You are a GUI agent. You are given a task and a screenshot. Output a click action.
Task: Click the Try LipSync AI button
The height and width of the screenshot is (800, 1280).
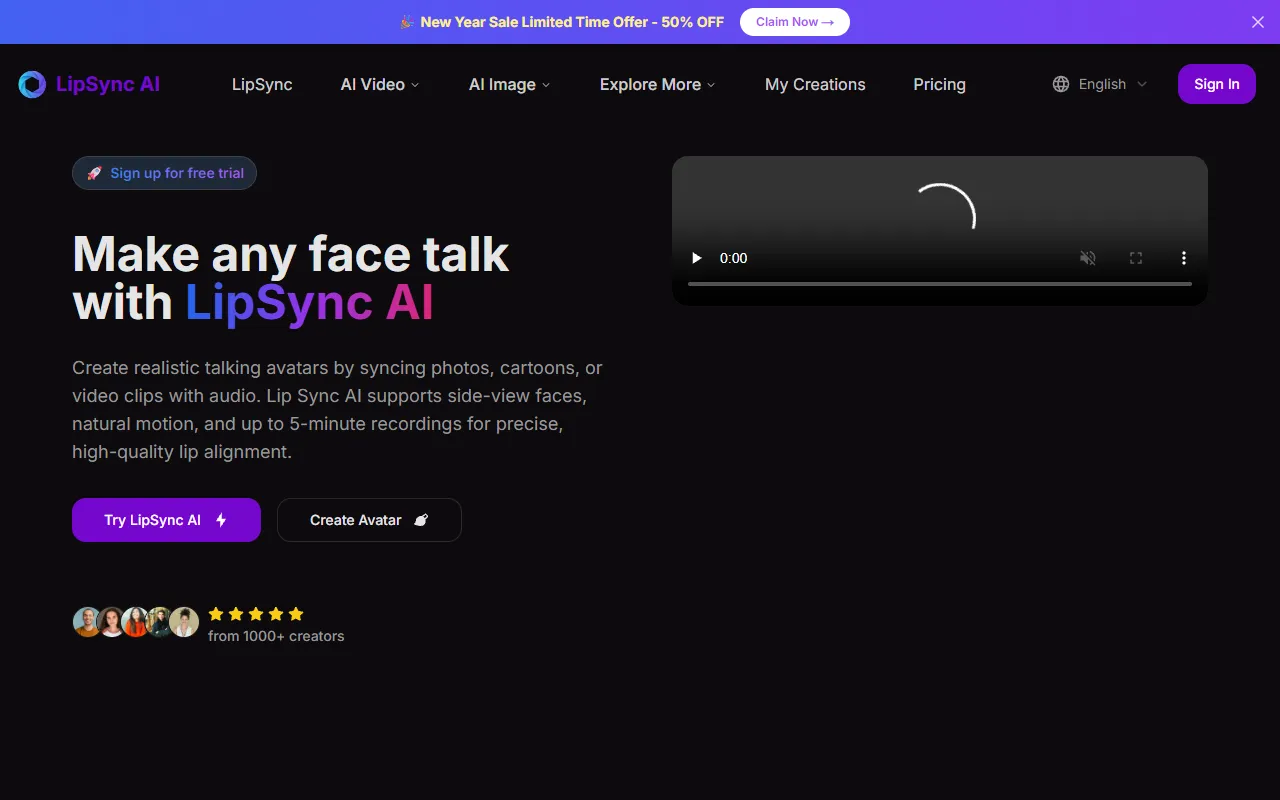tap(166, 520)
